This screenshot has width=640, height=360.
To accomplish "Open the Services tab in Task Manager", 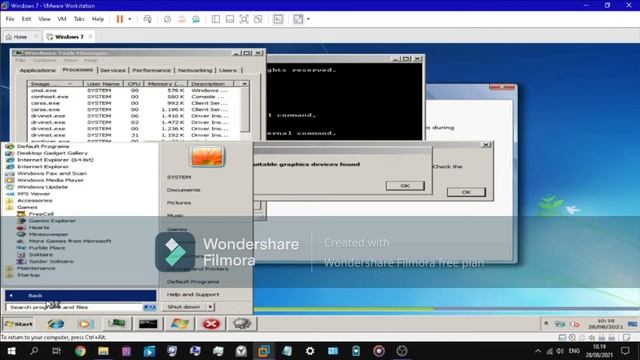I will [x=113, y=70].
